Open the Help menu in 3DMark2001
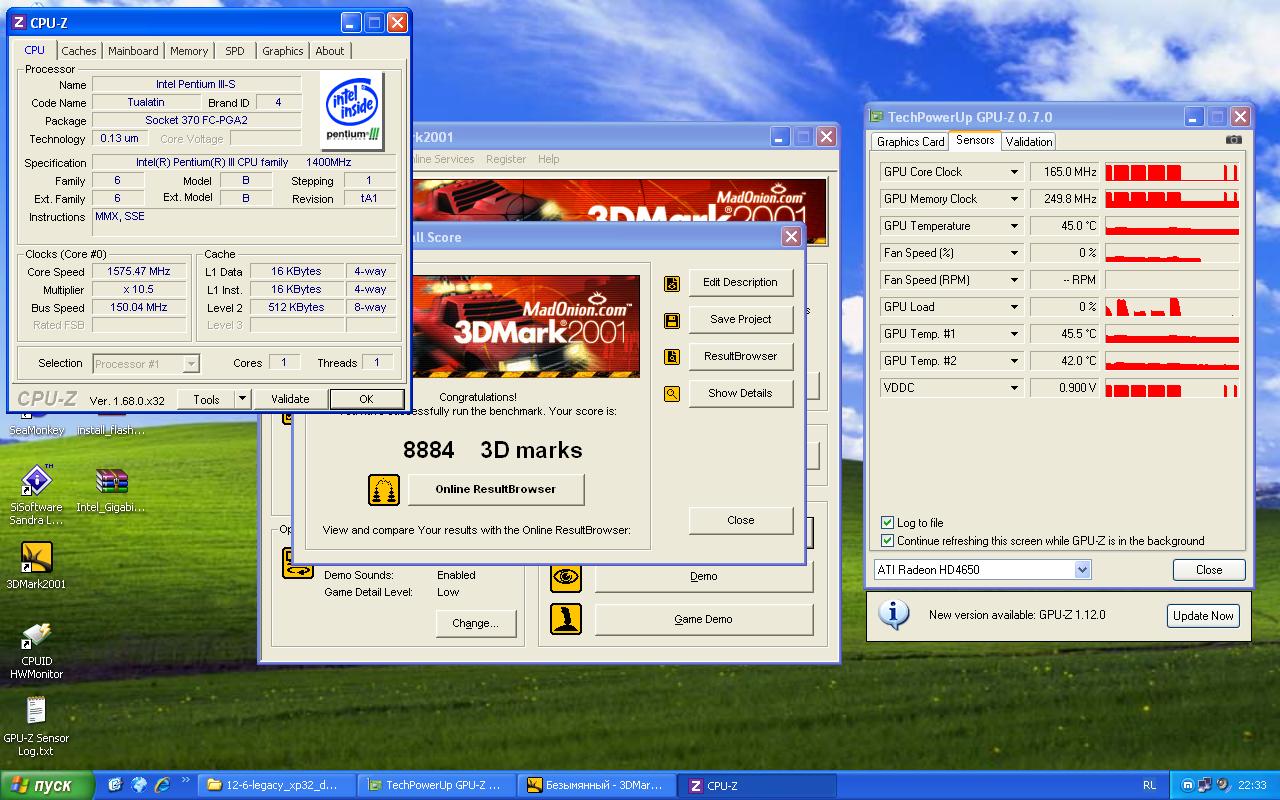 (x=549, y=159)
